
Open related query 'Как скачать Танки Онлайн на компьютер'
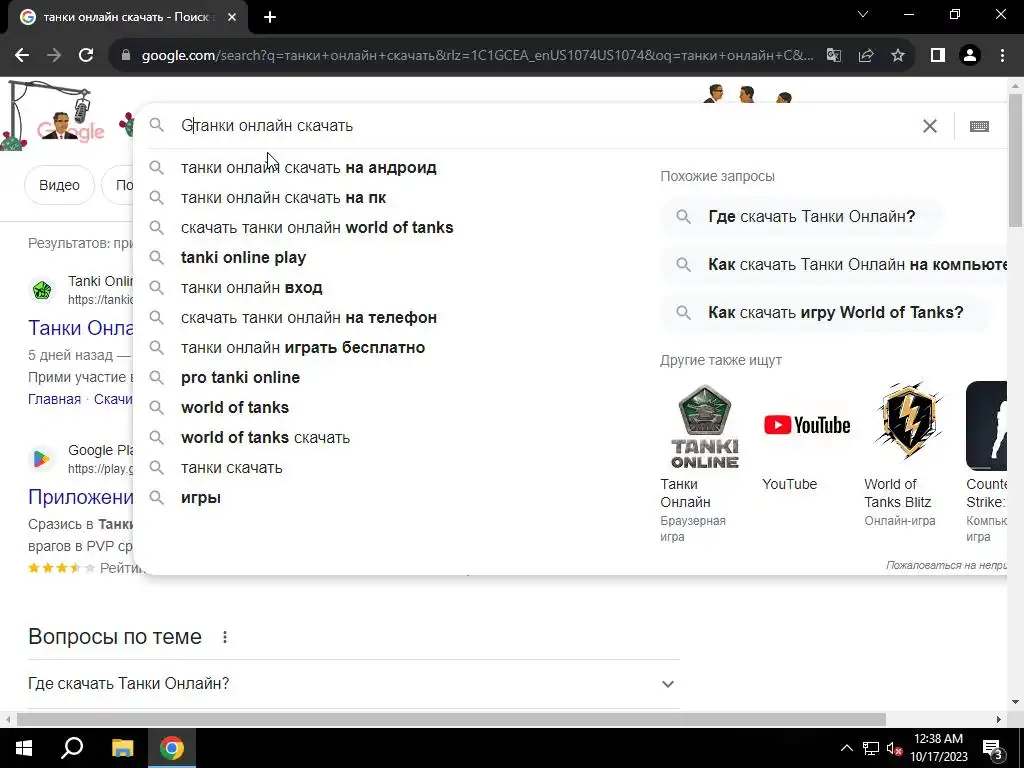[x=834, y=264]
